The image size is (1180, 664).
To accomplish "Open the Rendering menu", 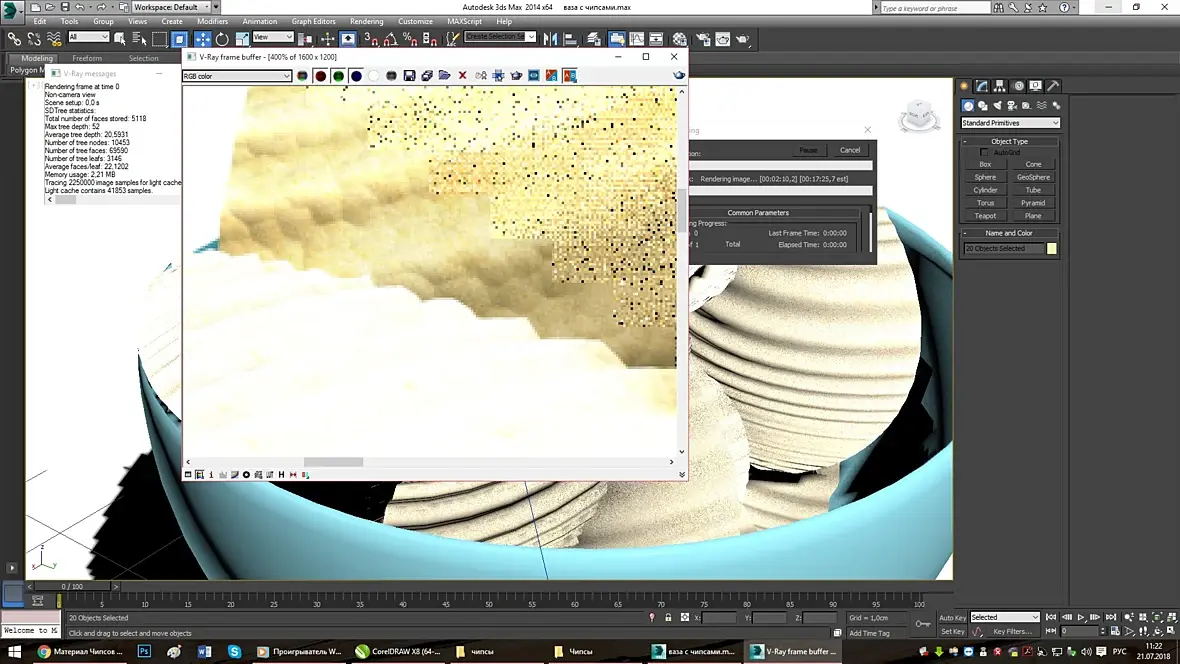I will pos(366,21).
